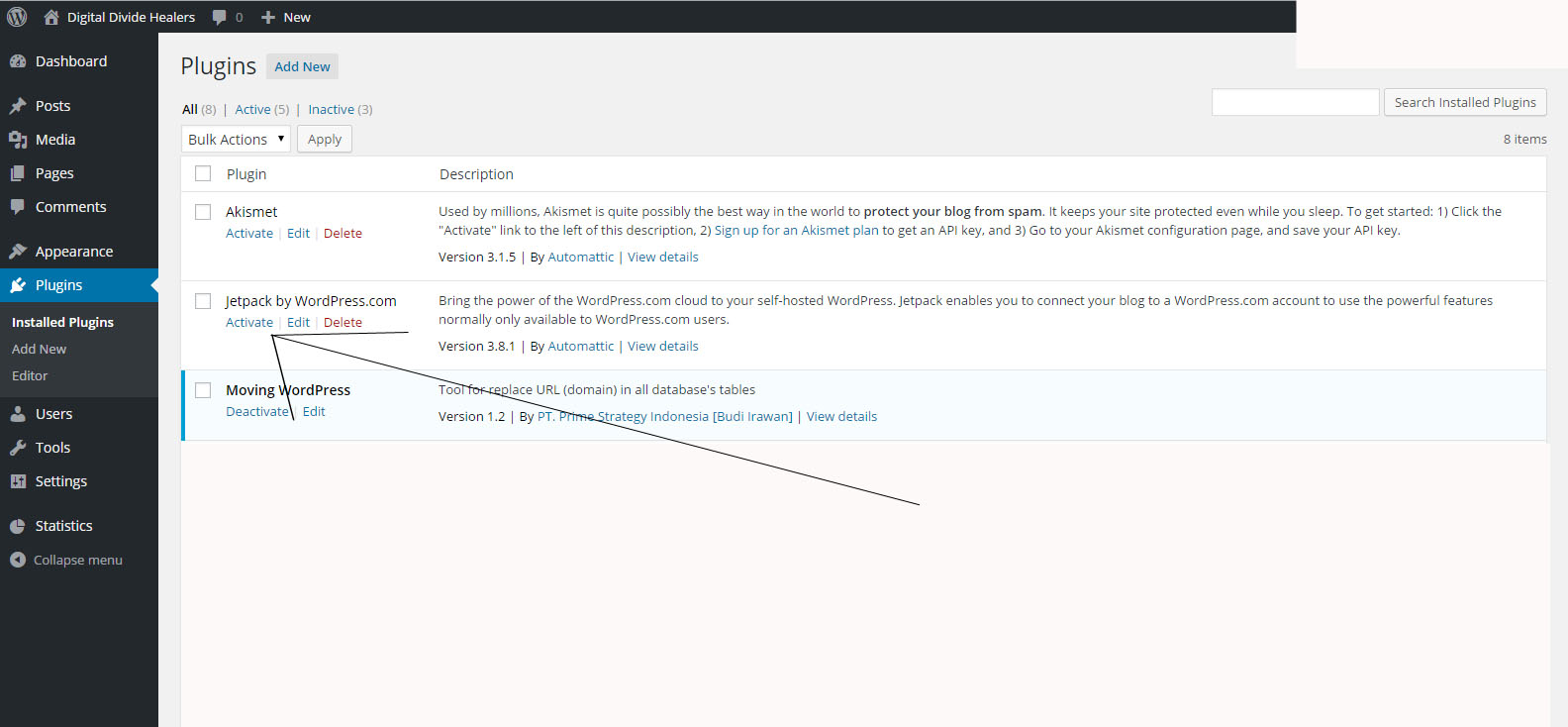This screenshot has width=1568, height=727.
Task: Open View details for Jetpack
Action: pyautogui.click(x=663, y=346)
